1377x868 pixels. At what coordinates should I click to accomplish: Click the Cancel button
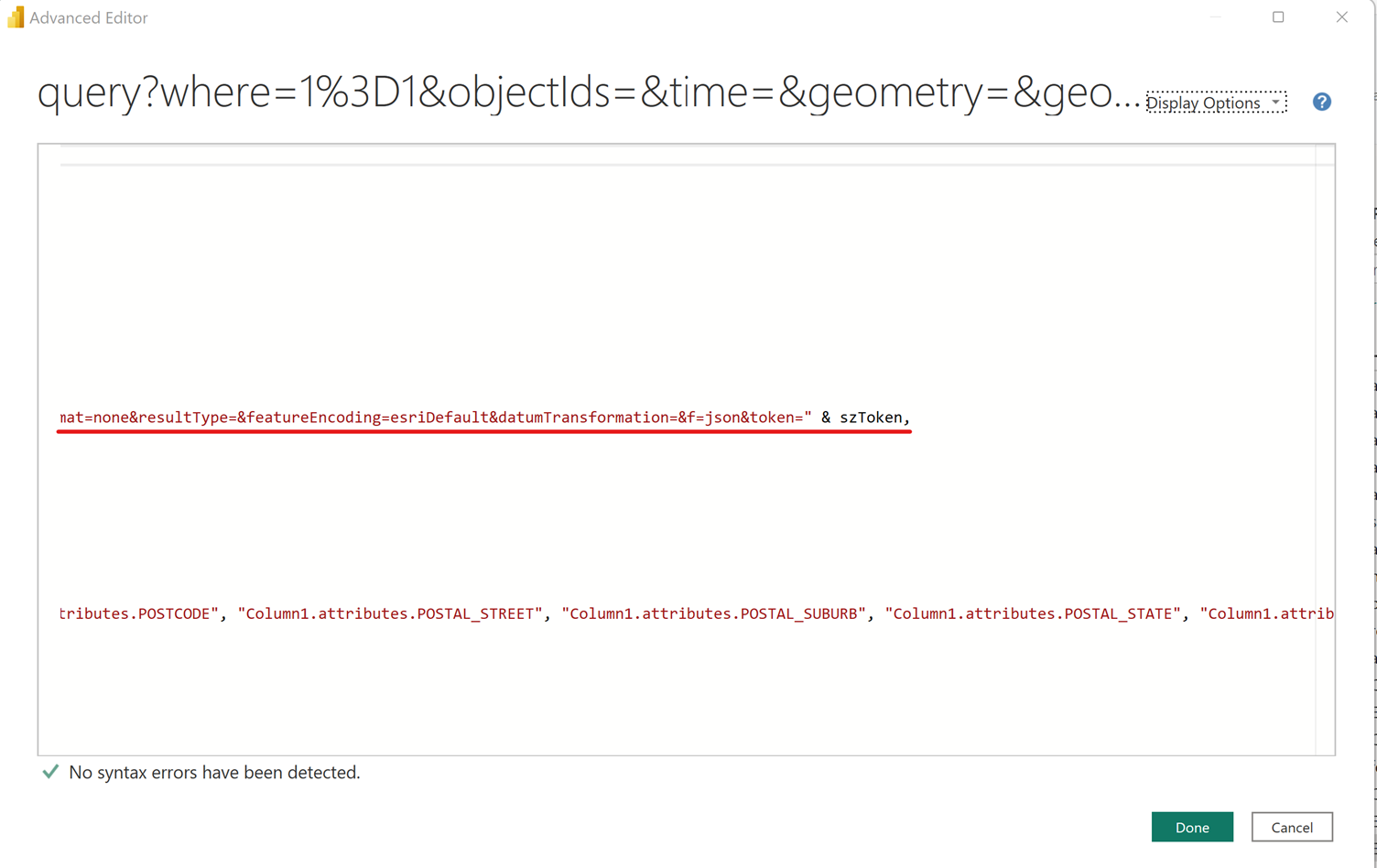coord(1292,827)
